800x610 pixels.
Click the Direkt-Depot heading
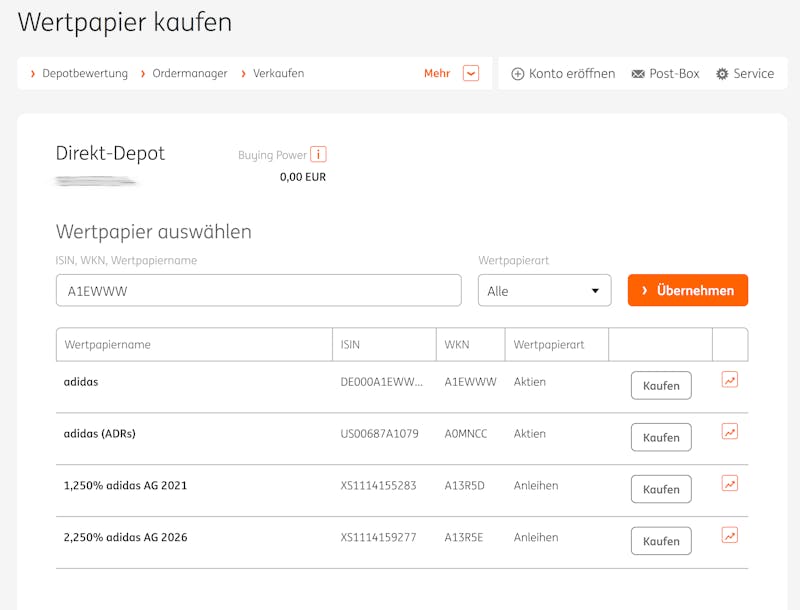pyautogui.click(x=110, y=153)
